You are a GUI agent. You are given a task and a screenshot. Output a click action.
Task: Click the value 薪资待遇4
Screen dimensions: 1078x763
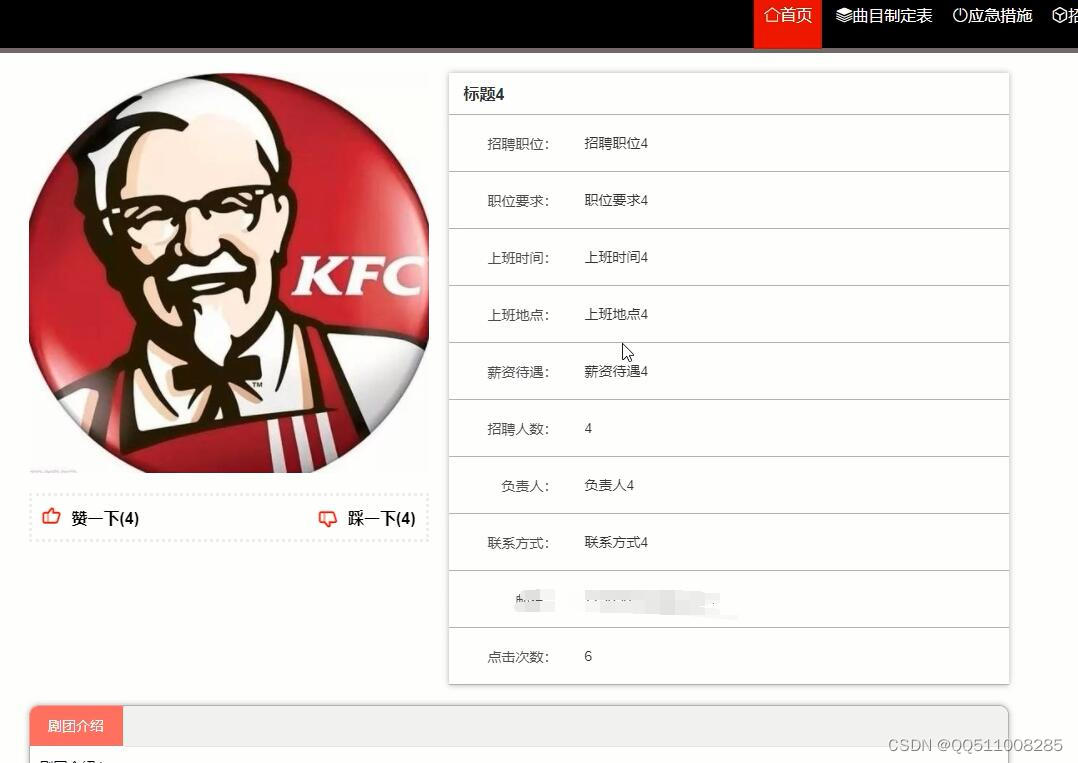click(x=616, y=371)
